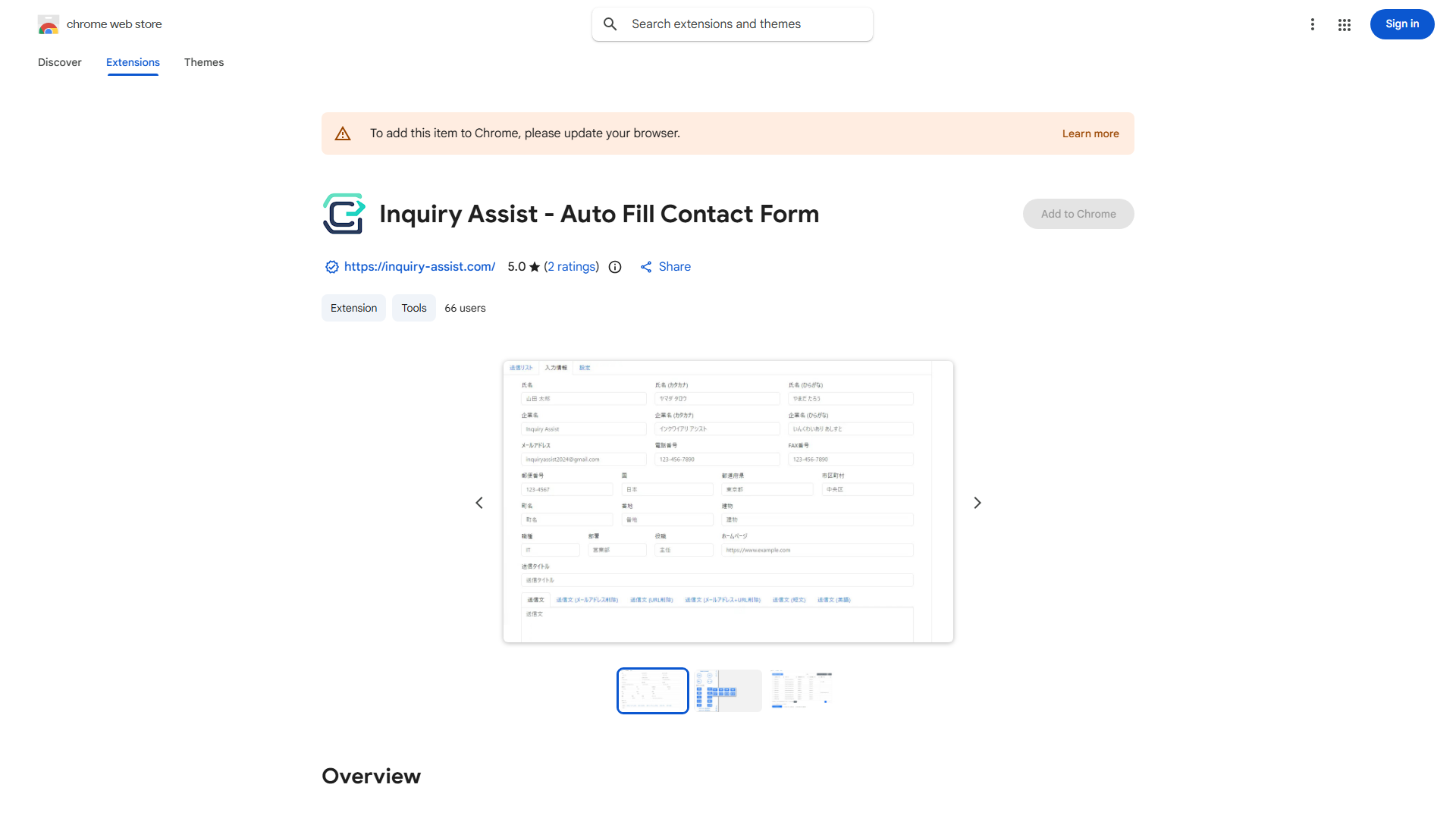Image resolution: width=1456 pixels, height=819 pixels.
Task: Show the previous screenshot with left arrow
Action: [x=479, y=502]
